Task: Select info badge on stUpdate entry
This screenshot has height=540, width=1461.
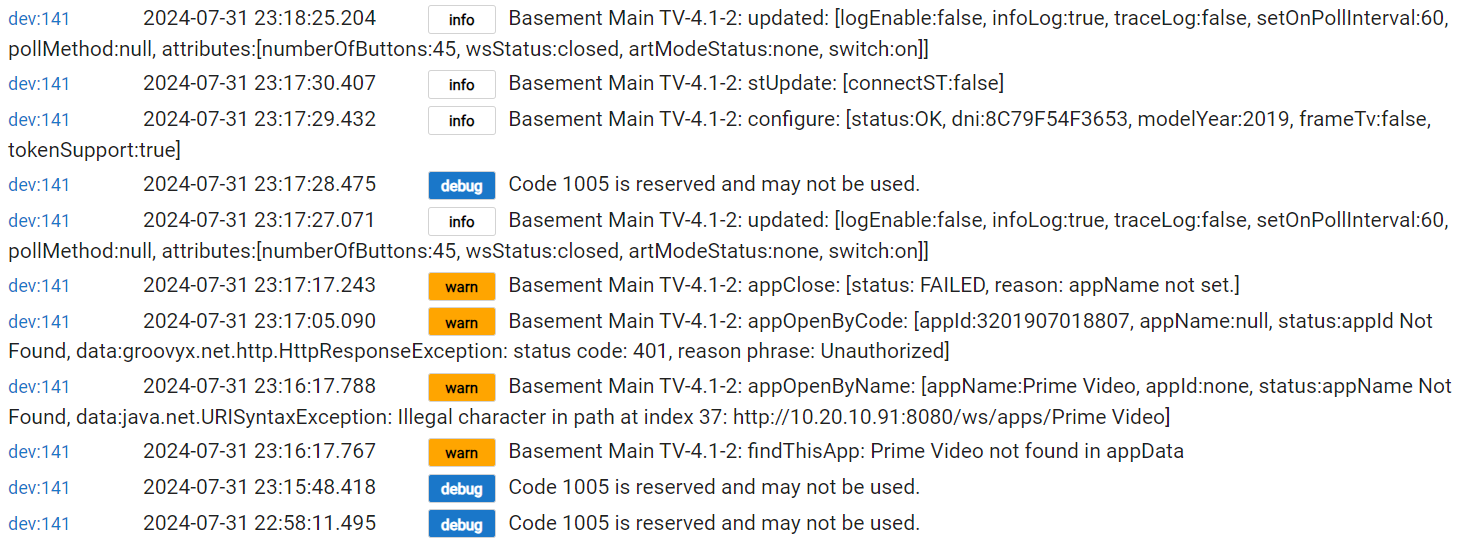Action: pyautogui.click(x=462, y=85)
